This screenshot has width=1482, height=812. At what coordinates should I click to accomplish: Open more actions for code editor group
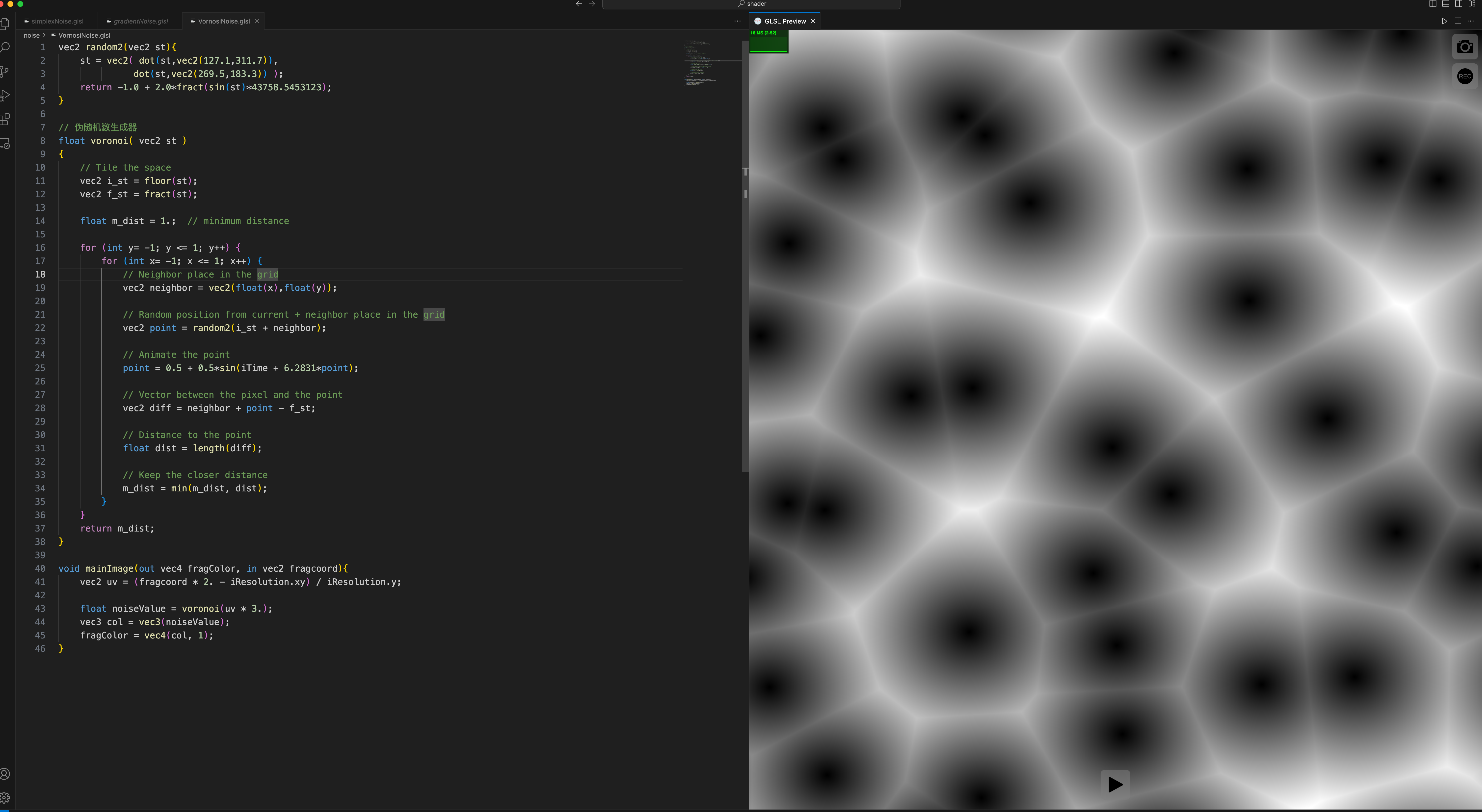[738, 21]
